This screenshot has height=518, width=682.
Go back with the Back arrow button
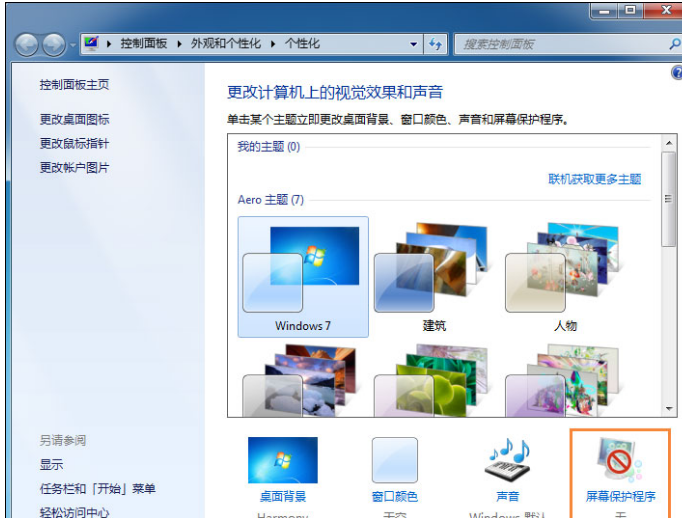27,45
